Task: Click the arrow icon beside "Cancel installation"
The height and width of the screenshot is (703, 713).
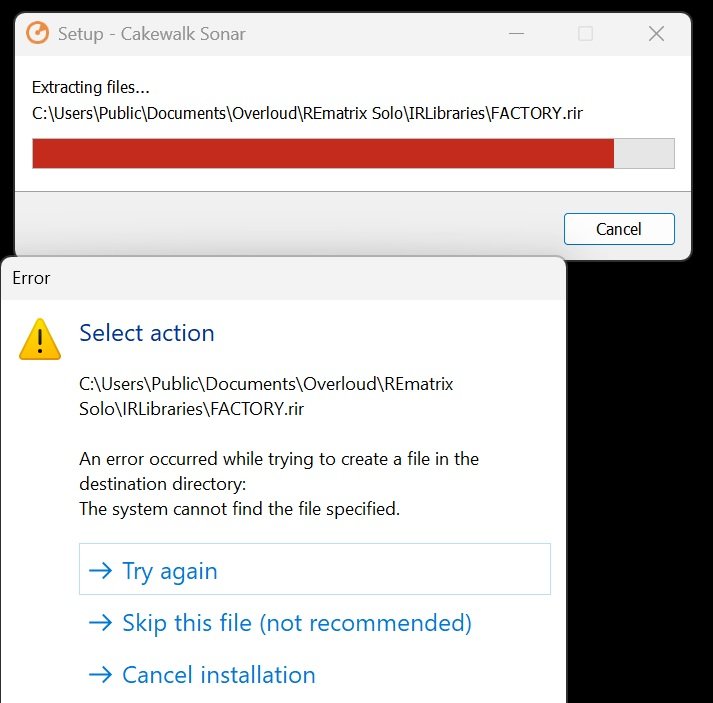Action: pos(100,675)
